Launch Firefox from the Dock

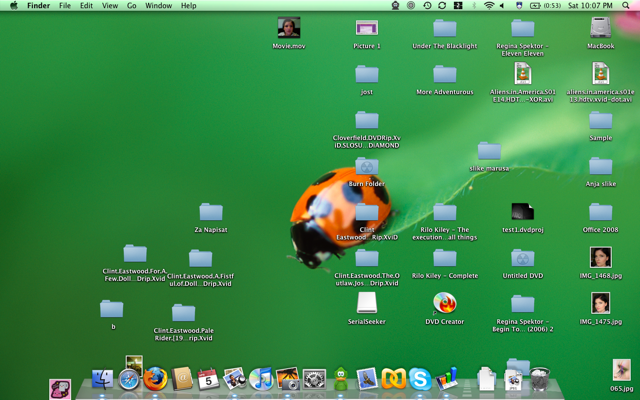(155, 379)
